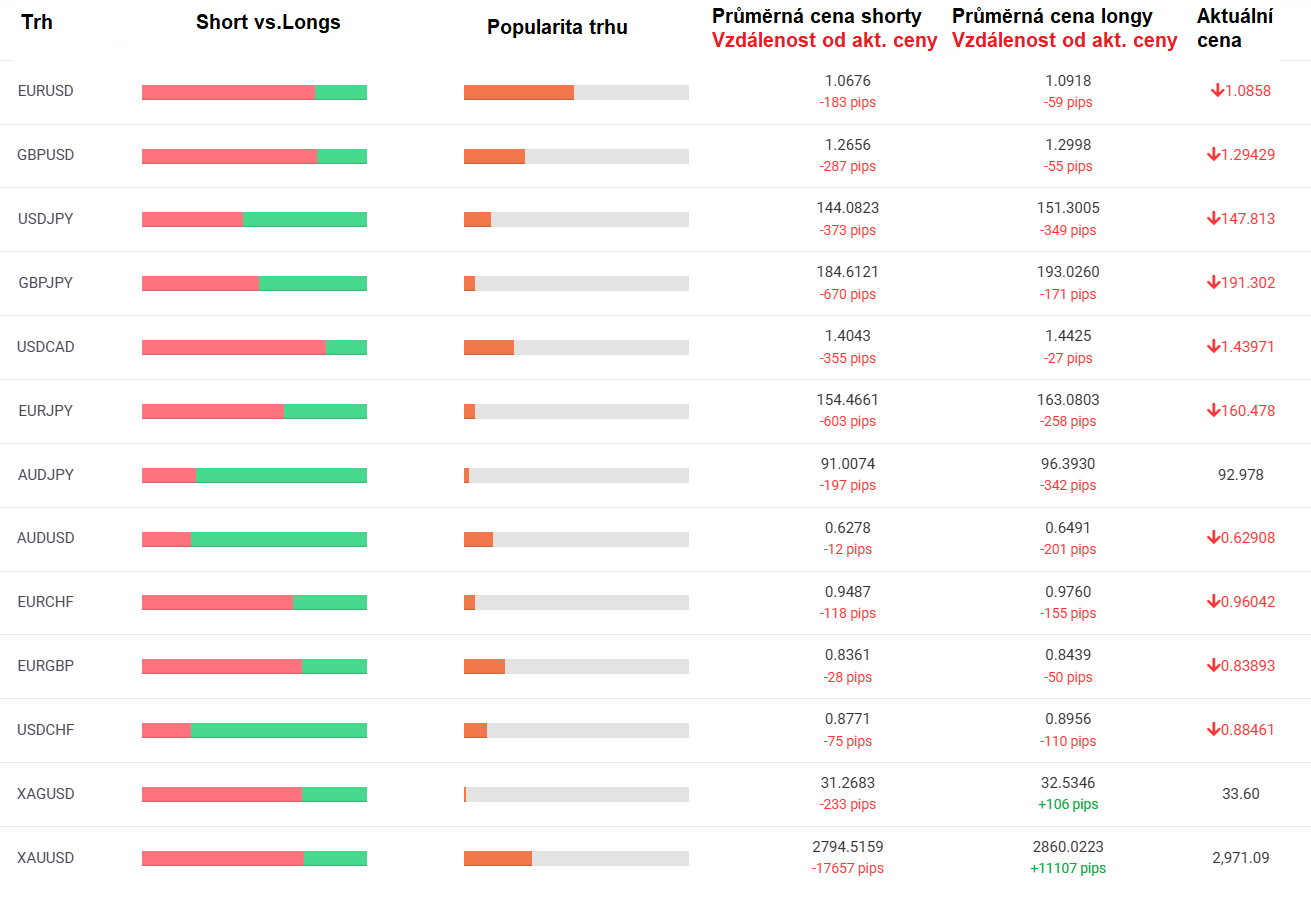The width and height of the screenshot is (1311, 901).
Task: Click the down arrow next to 147.813
Action: (x=1213, y=219)
